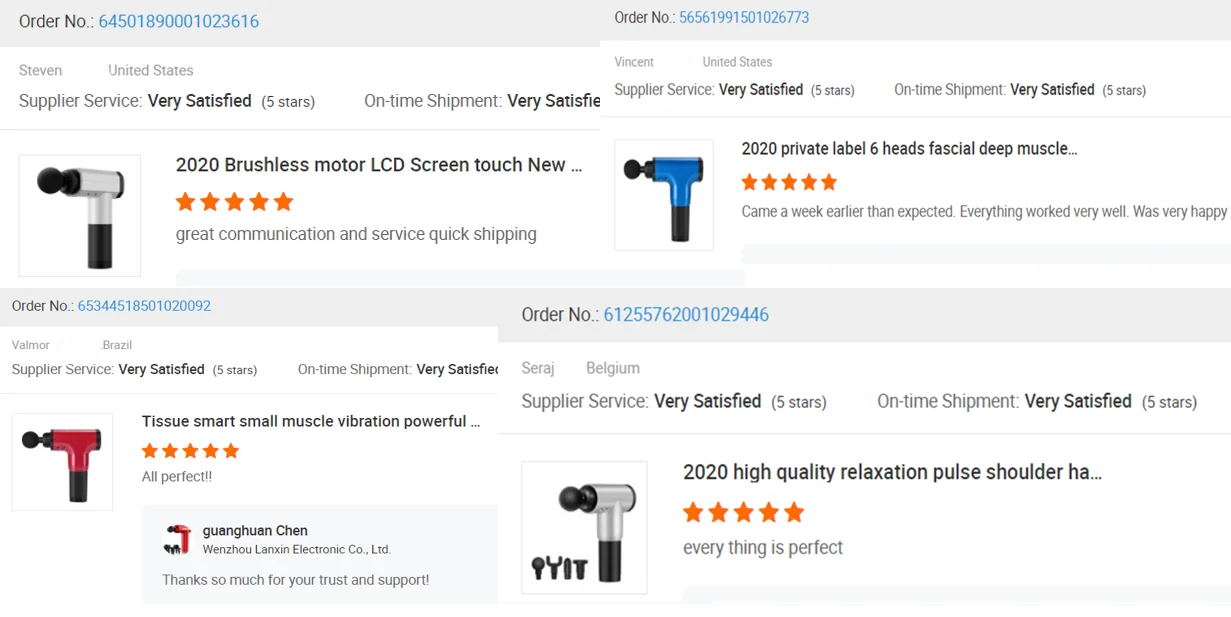Open the '2020 Brushless motor LCD Screen' product title

tap(378, 165)
